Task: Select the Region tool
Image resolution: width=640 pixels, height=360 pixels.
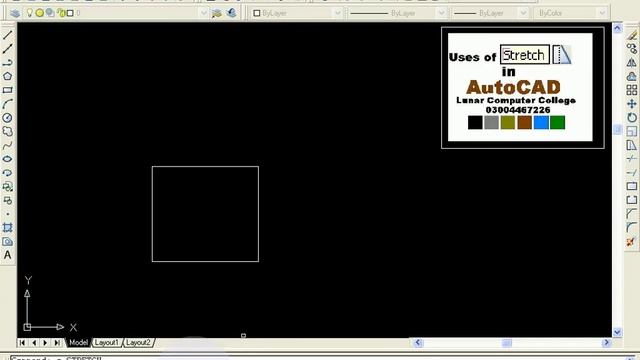Action: click(7, 242)
